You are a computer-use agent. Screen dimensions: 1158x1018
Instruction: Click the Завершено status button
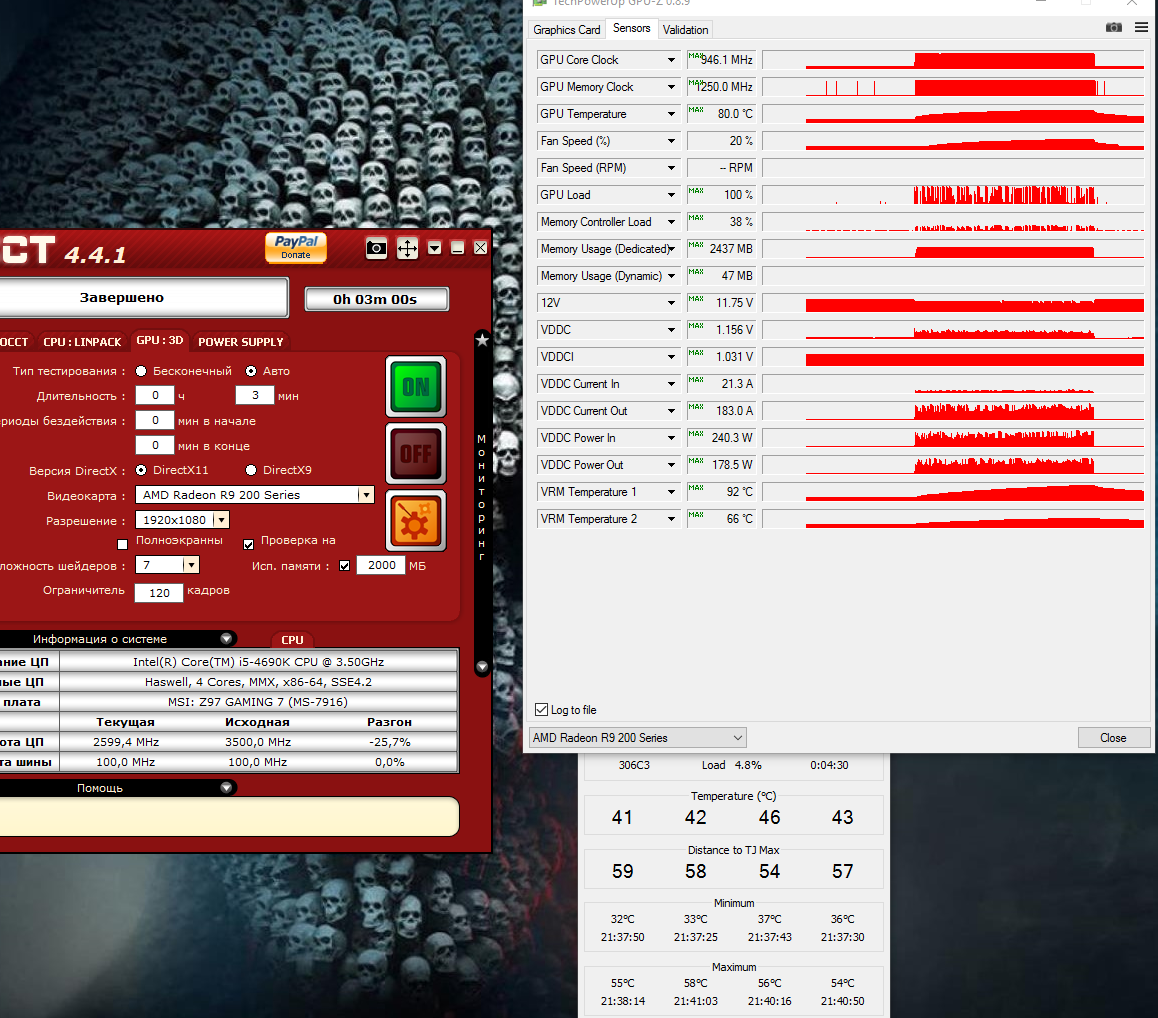(x=143, y=298)
